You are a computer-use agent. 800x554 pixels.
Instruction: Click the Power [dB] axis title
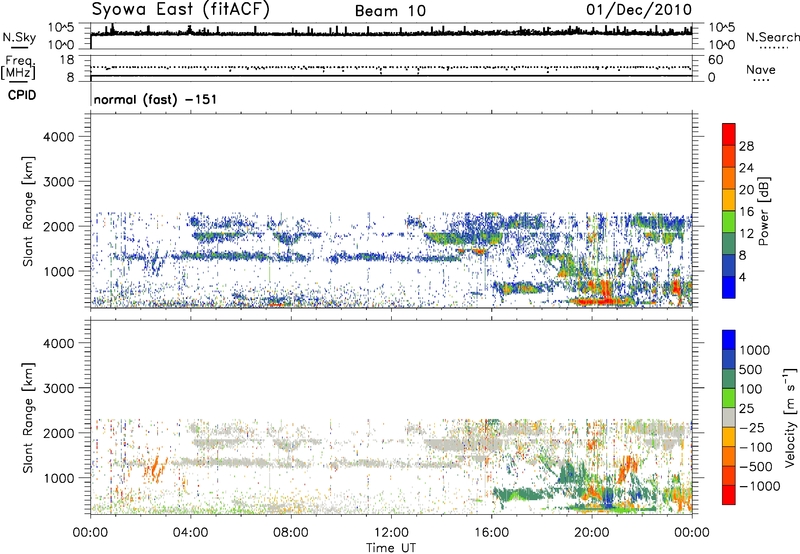click(x=764, y=211)
